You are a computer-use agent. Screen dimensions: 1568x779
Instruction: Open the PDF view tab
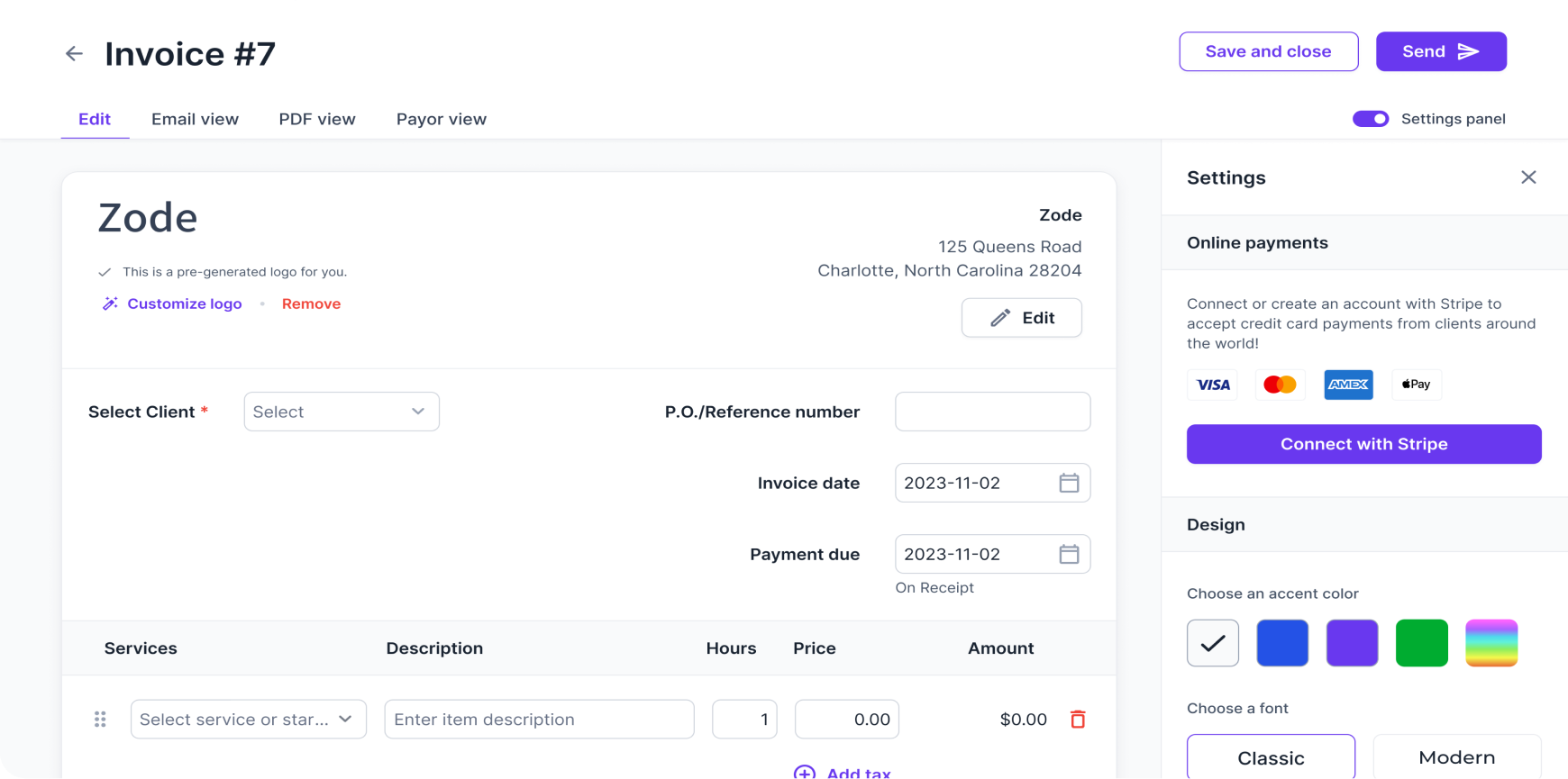click(x=317, y=119)
